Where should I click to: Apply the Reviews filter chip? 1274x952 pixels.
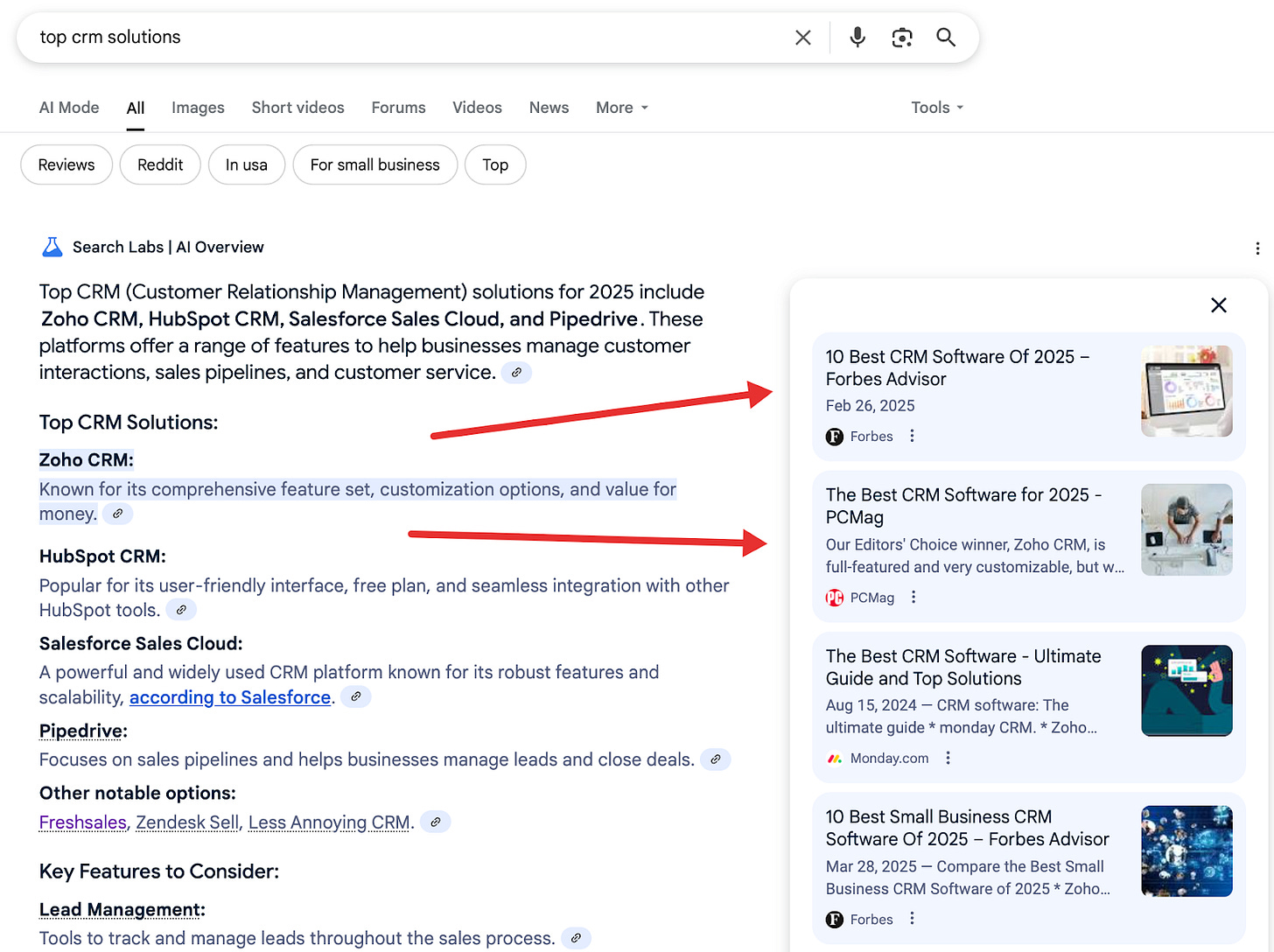click(x=66, y=164)
